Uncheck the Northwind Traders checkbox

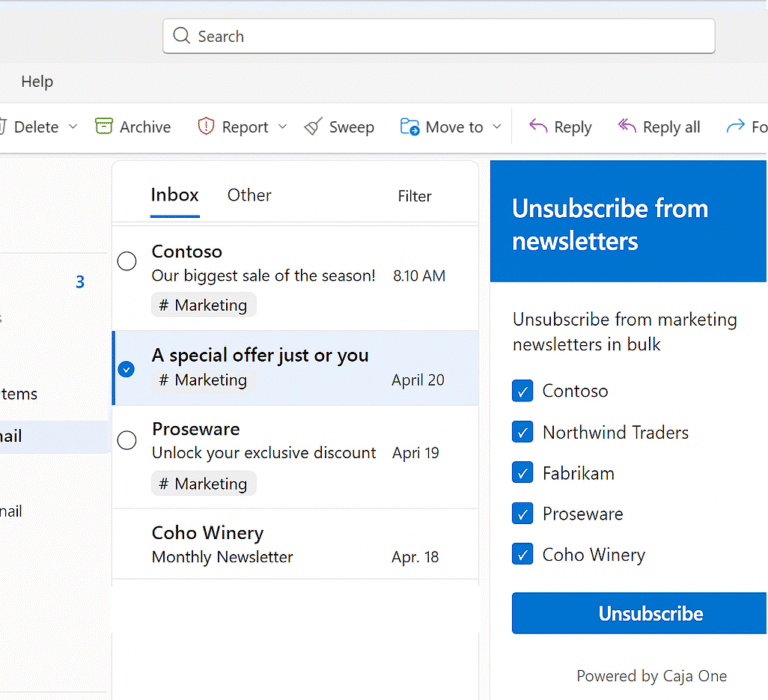[x=523, y=432]
